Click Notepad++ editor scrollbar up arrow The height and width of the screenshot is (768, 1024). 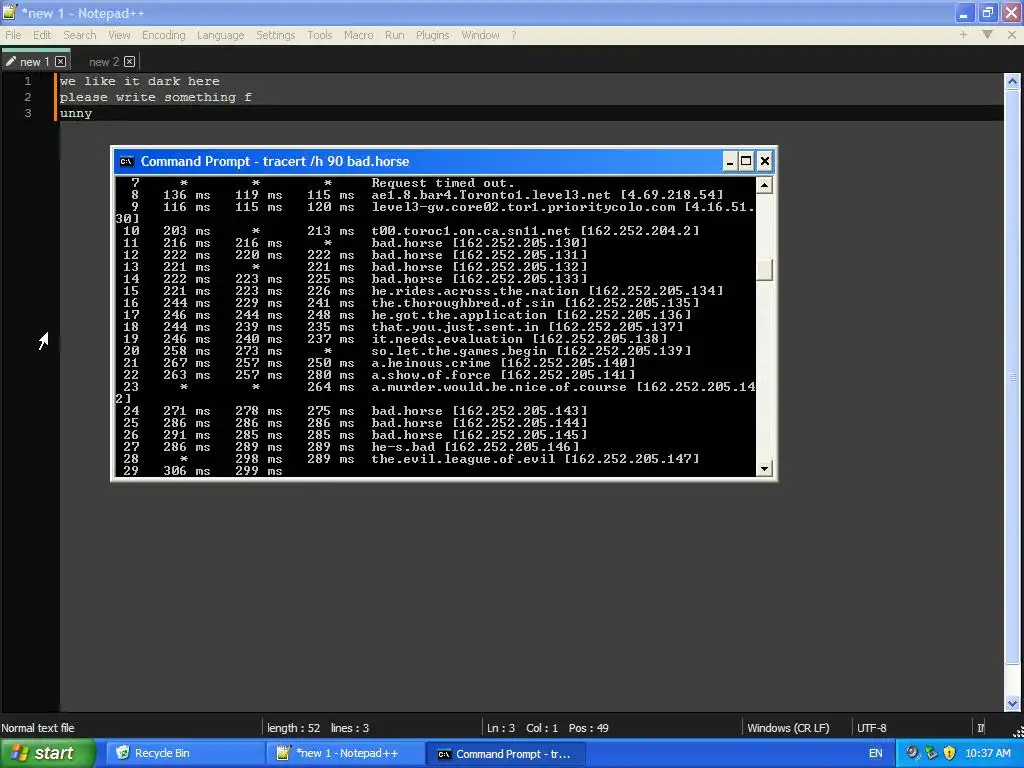[x=1012, y=82]
